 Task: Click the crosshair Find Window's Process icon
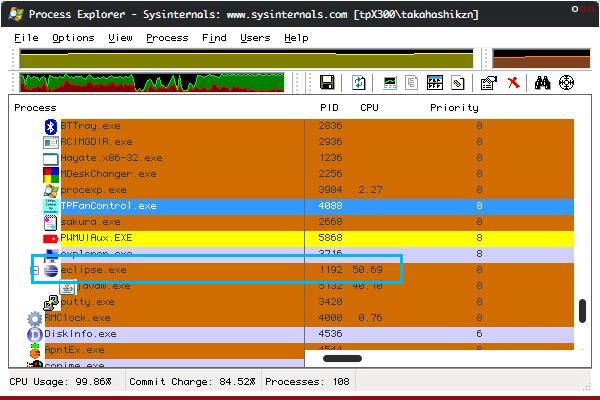[566, 83]
